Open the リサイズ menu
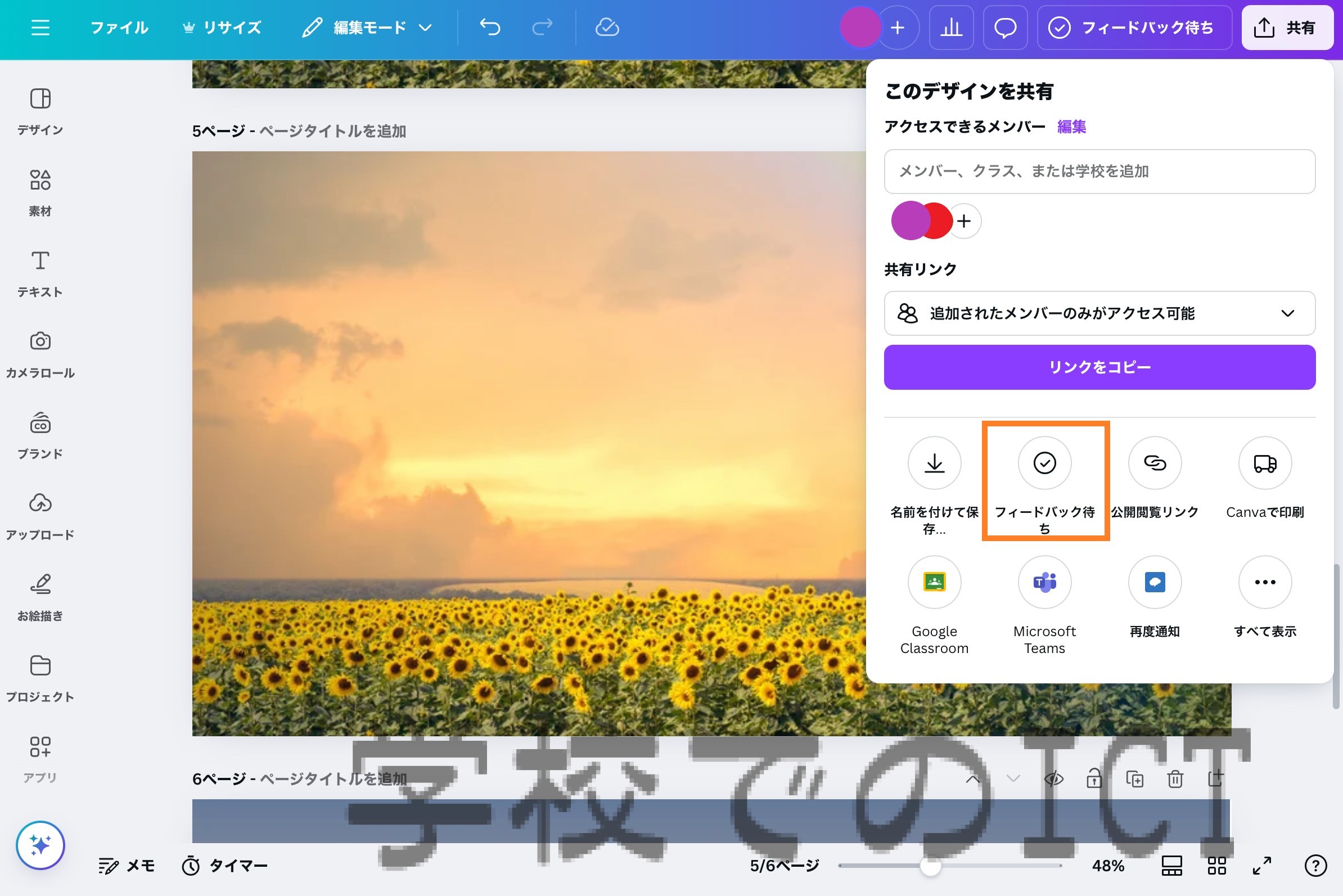Screen dimensions: 1343x896 tap(222, 27)
